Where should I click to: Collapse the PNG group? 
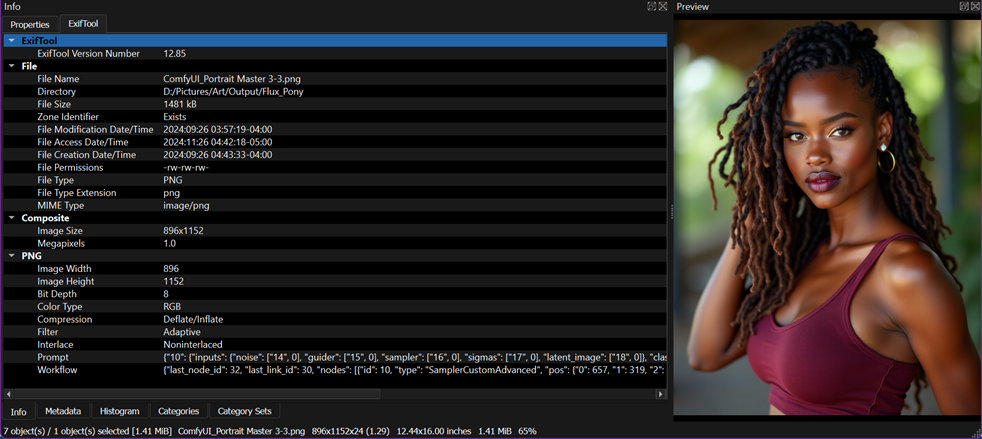click(x=11, y=256)
